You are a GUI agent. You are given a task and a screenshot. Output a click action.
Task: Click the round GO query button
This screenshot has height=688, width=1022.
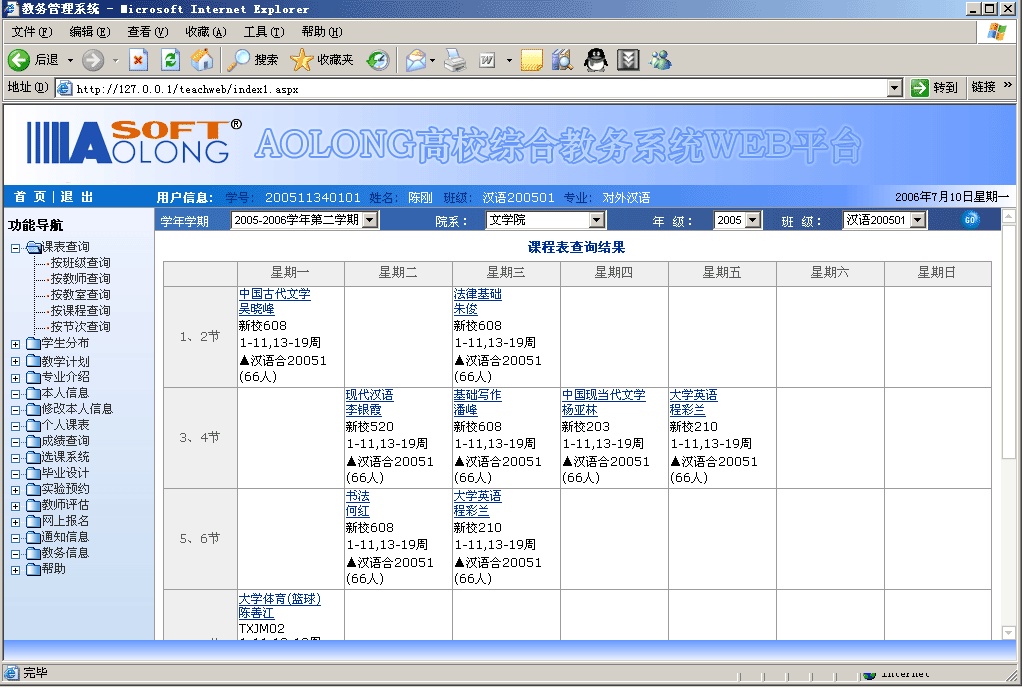[970, 220]
